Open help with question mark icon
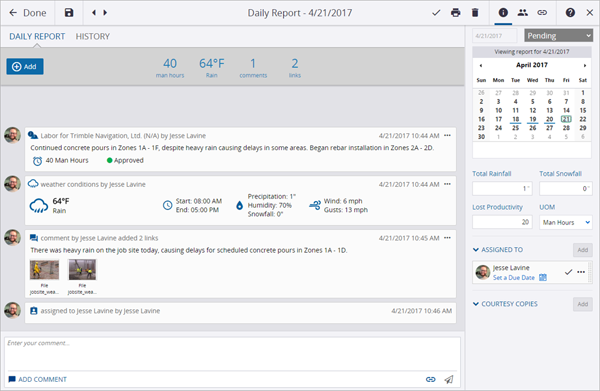The image size is (600, 391). (570, 13)
